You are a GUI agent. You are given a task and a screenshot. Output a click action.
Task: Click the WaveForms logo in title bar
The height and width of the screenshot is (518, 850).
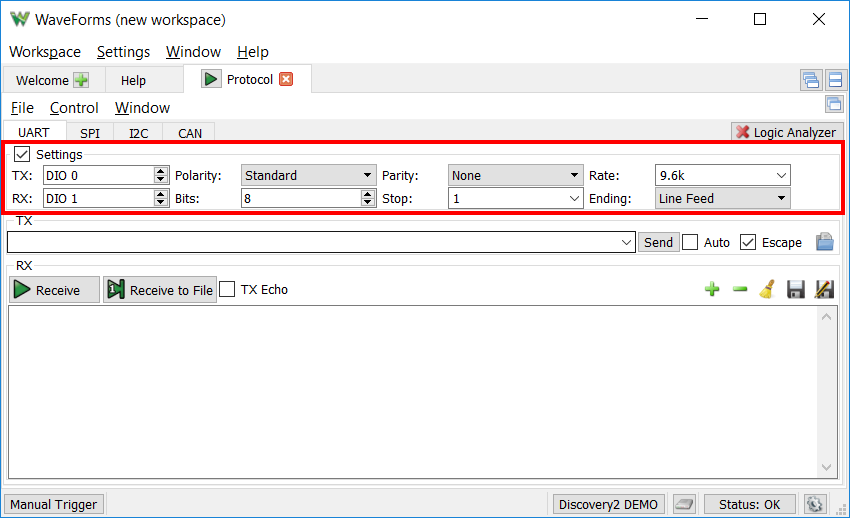point(20,20)
